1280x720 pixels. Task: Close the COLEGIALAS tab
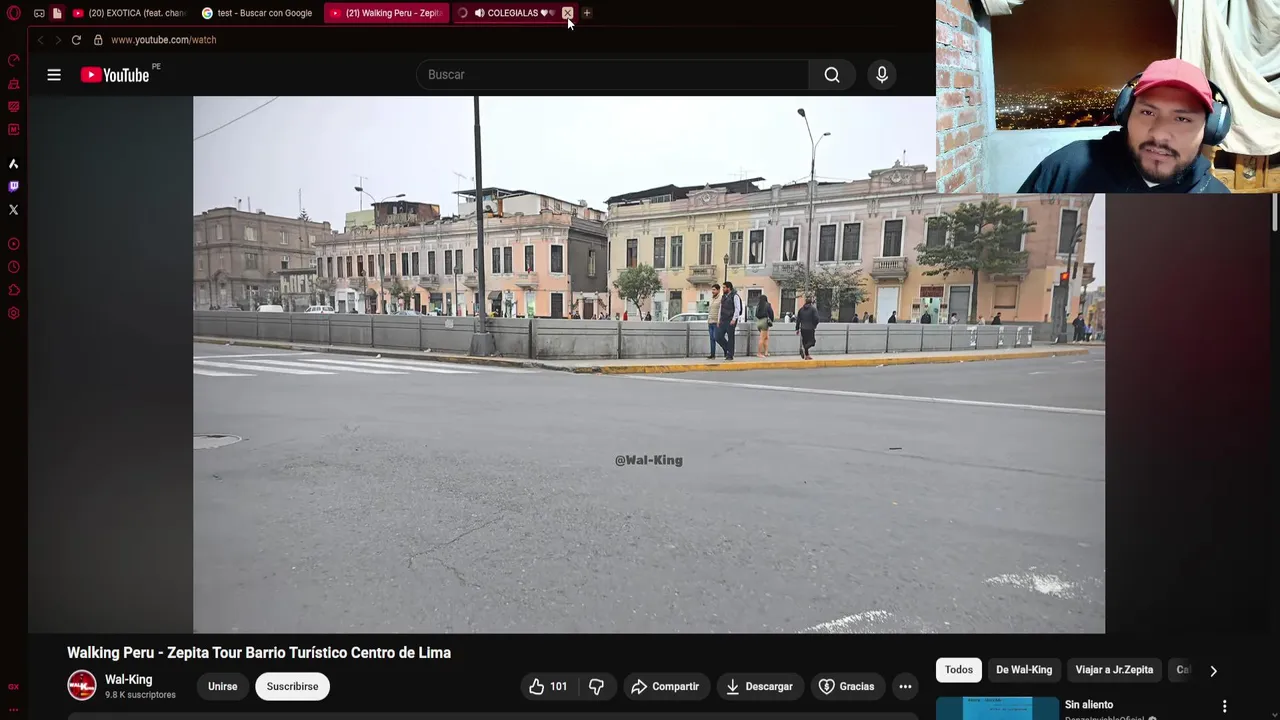567,13
